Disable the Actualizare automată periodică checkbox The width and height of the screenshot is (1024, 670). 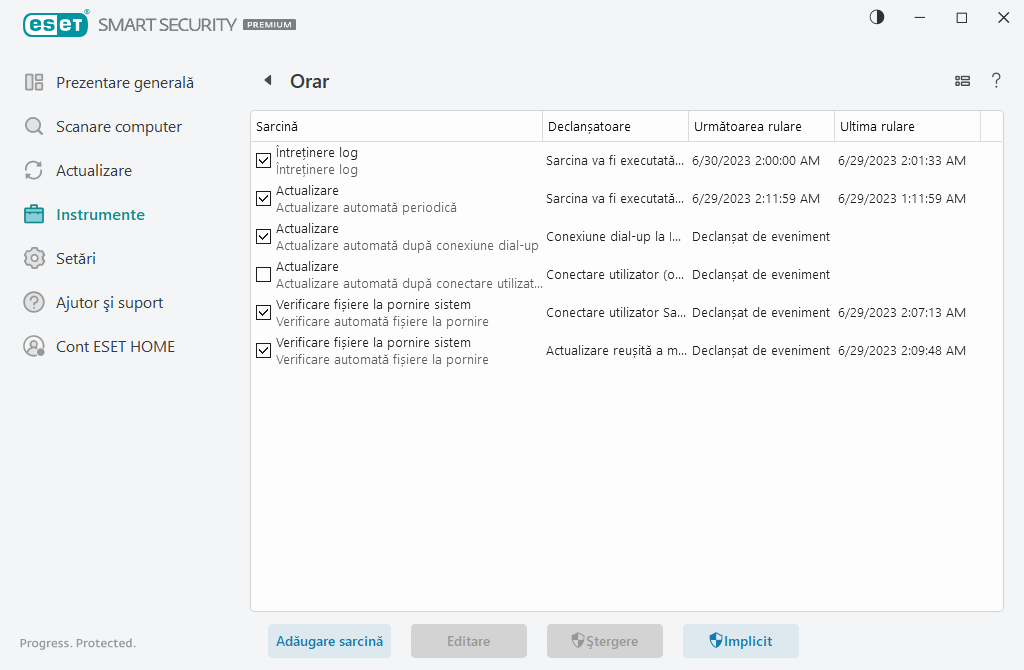[264, 199]
